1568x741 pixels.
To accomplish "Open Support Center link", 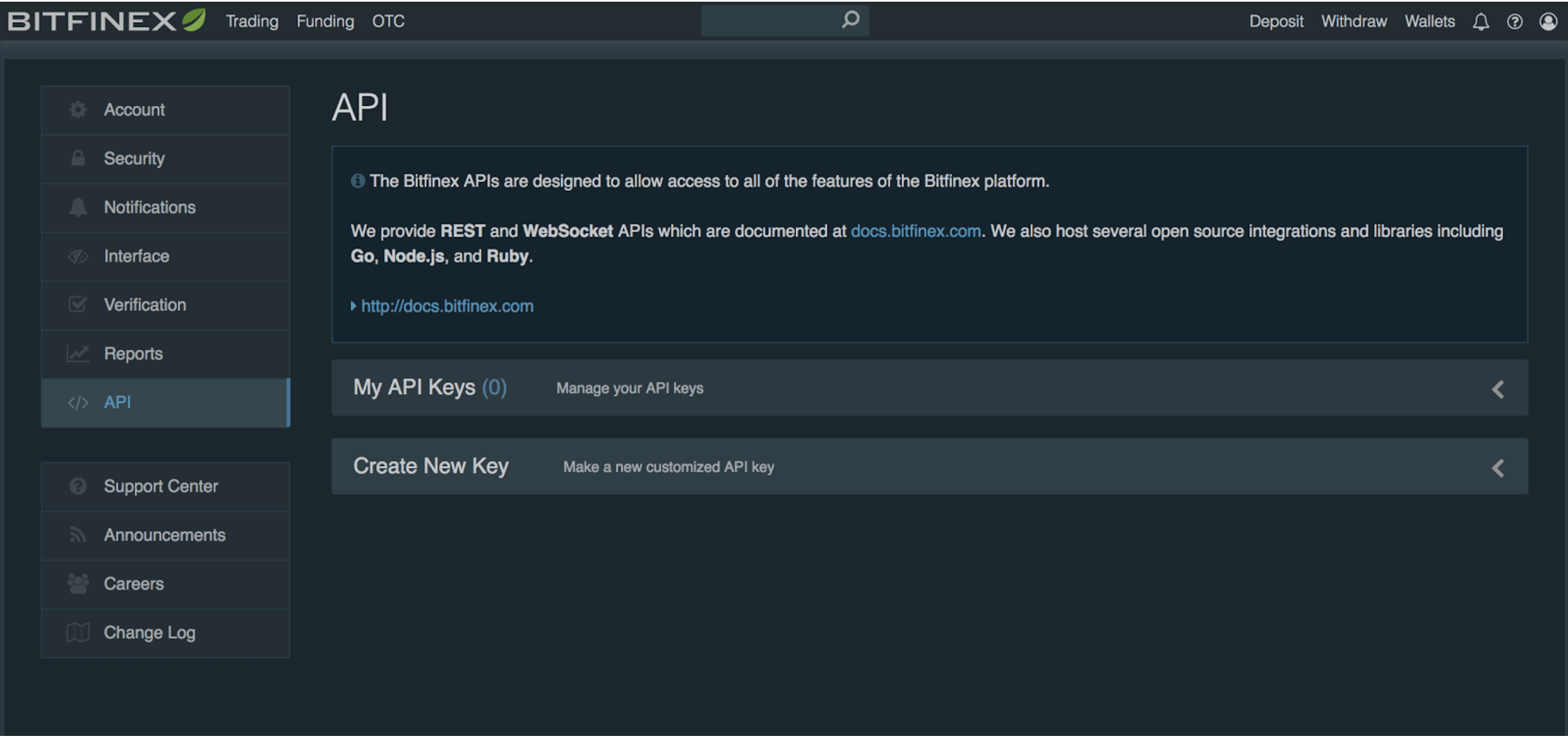I will 165,487.
